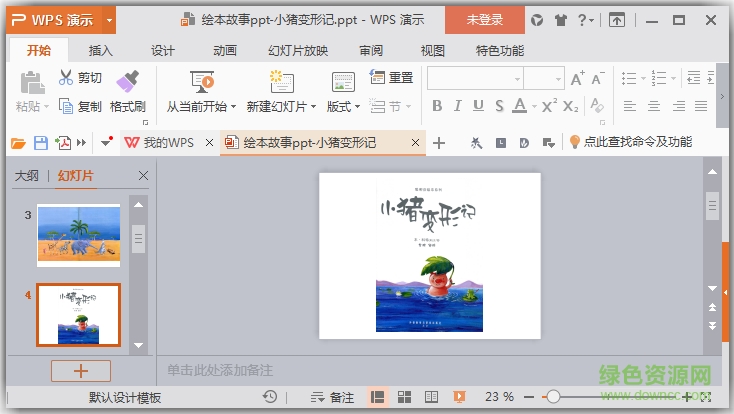Viewport: 734px width, 414px height.
Task: Switch to reading view book icon
Action: [x=432, y=397]
